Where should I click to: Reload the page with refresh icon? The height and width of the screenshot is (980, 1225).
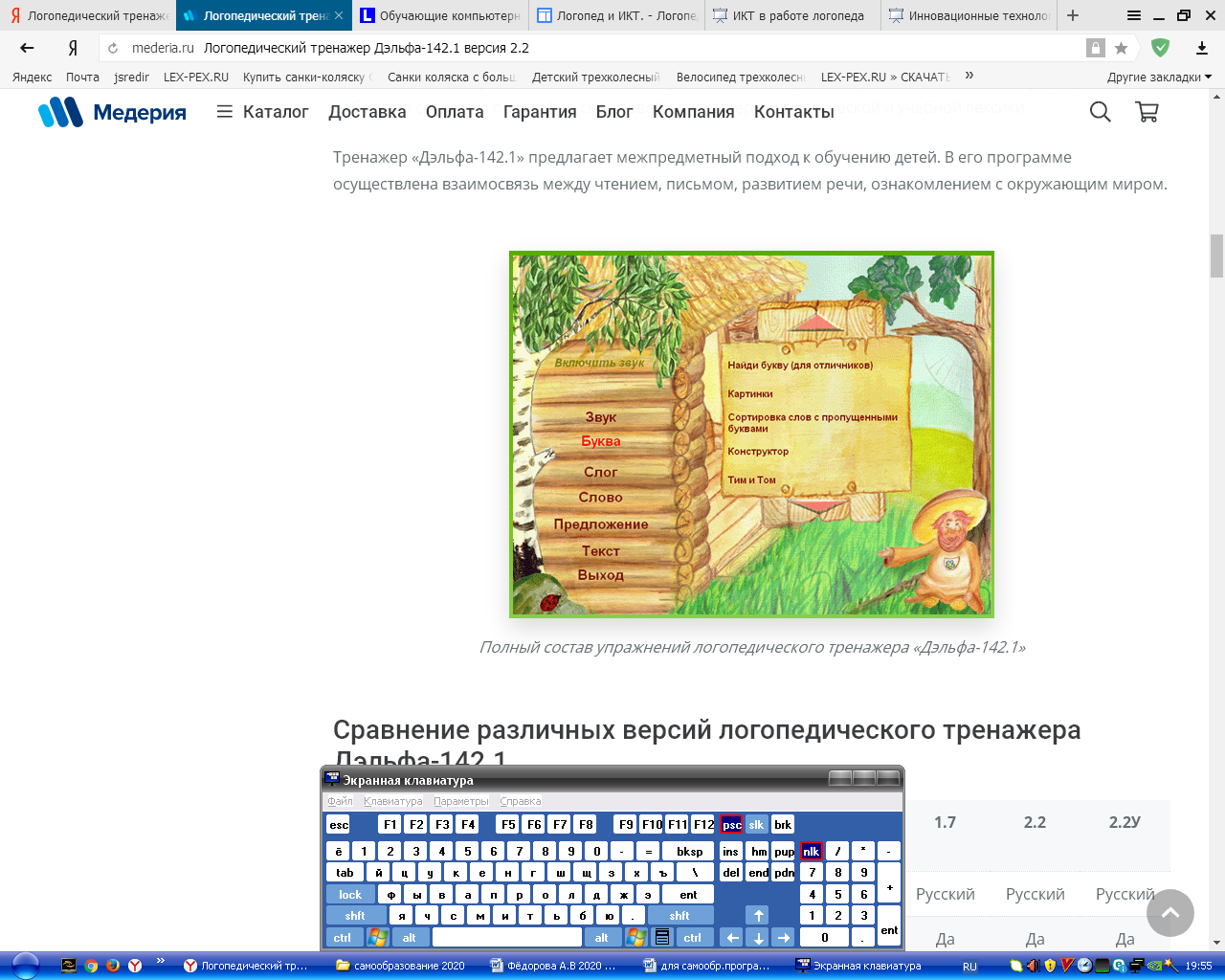point(113,48)
